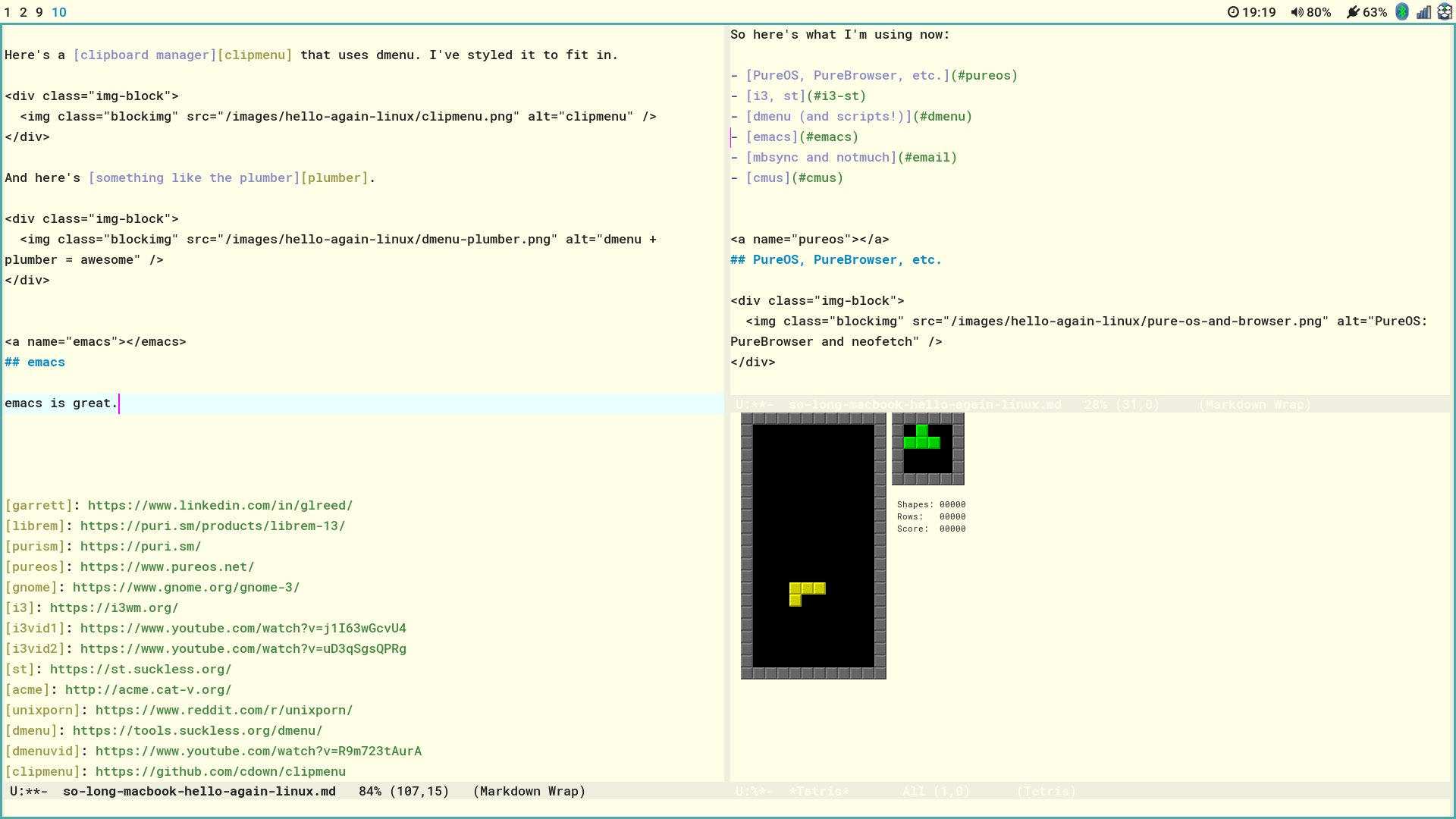The width and height of the screenshot is (1456, 819).
Task: Click the i3wm.org link
Action: tap(114, 607)
